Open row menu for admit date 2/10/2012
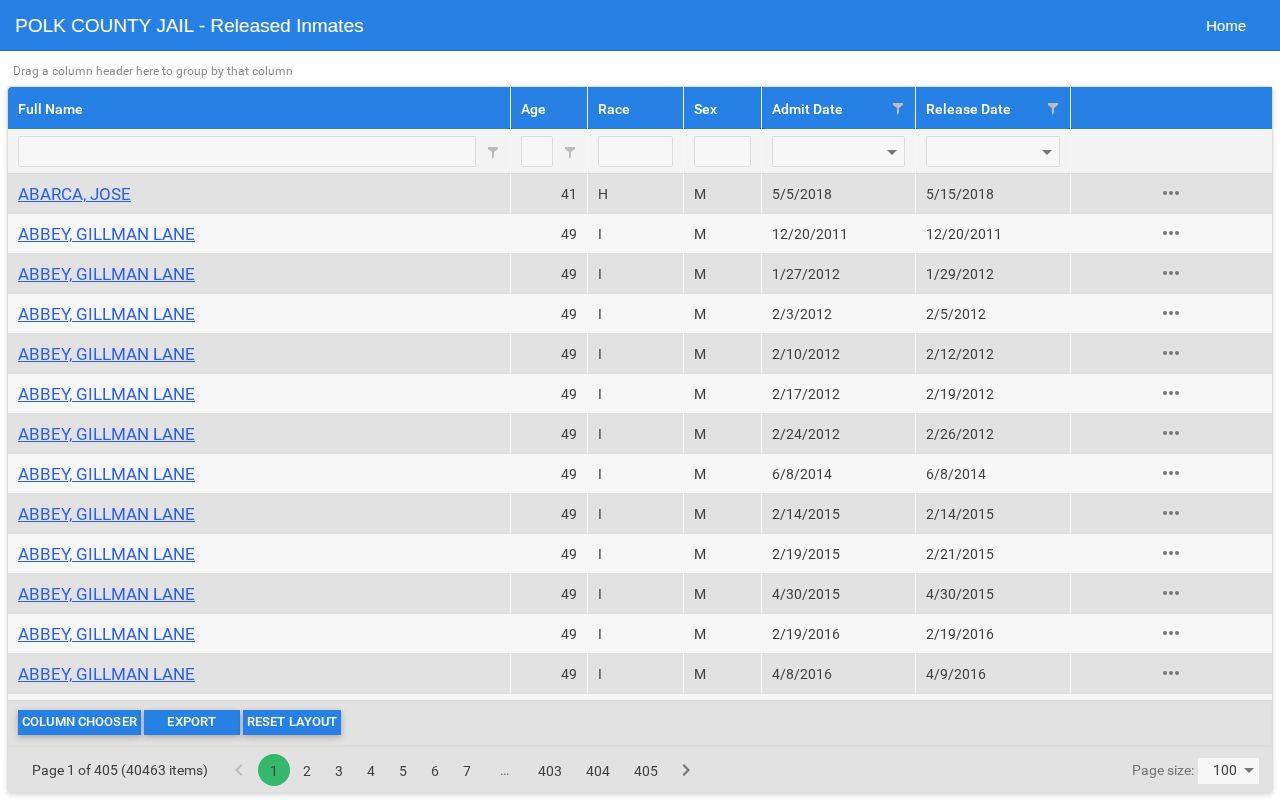Screen dimensions: 1280x800 tap(1171, 353)
